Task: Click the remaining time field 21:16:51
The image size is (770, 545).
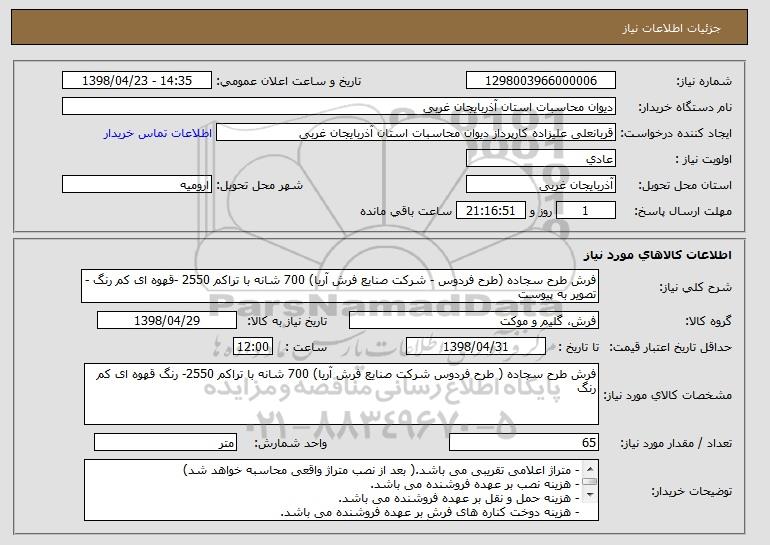Action: pyautogui.click(x=491, y=211)
